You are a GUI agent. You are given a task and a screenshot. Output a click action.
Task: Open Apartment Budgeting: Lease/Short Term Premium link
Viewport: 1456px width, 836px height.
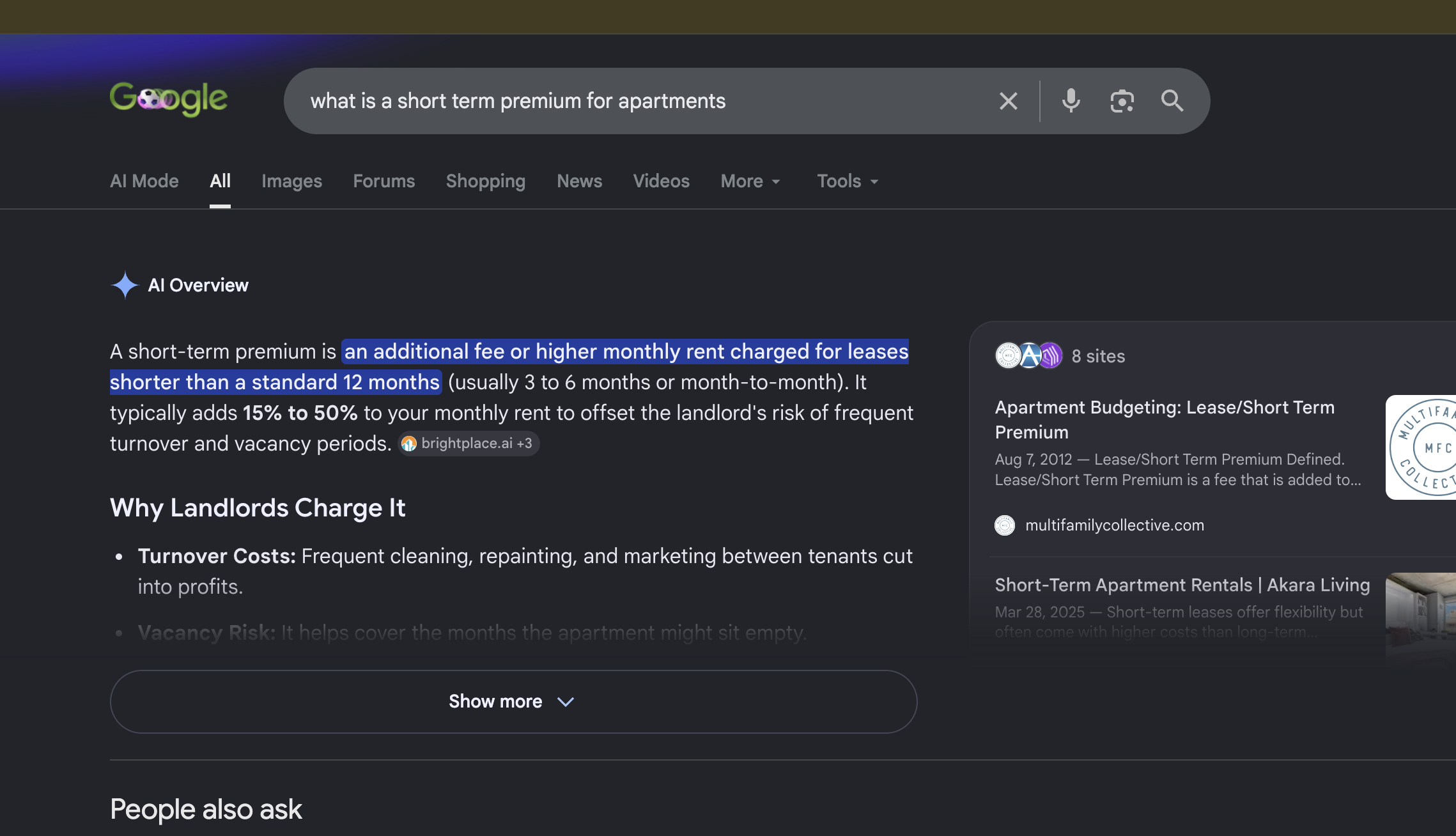tap(1165, 420)
